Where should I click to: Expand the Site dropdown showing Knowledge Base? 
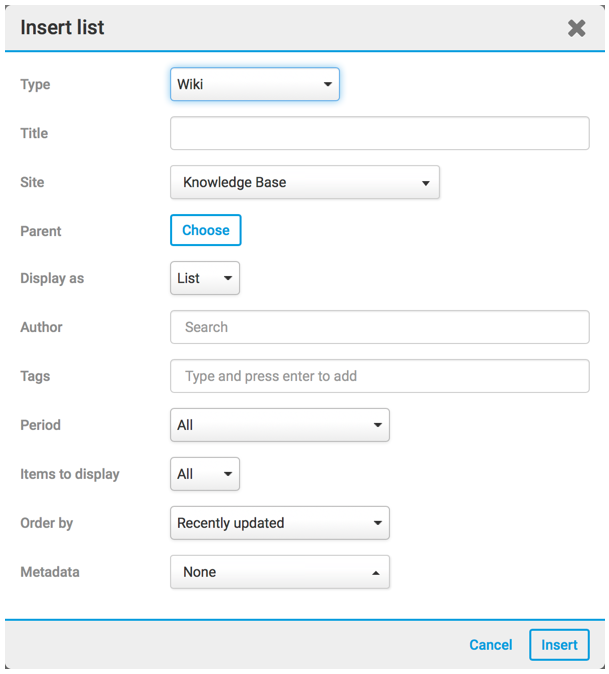(305, 183)
